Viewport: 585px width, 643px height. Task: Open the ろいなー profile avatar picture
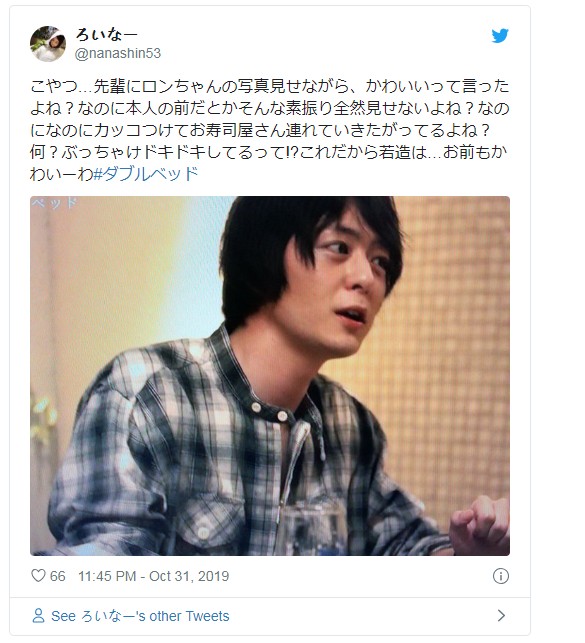pos(48,43)
